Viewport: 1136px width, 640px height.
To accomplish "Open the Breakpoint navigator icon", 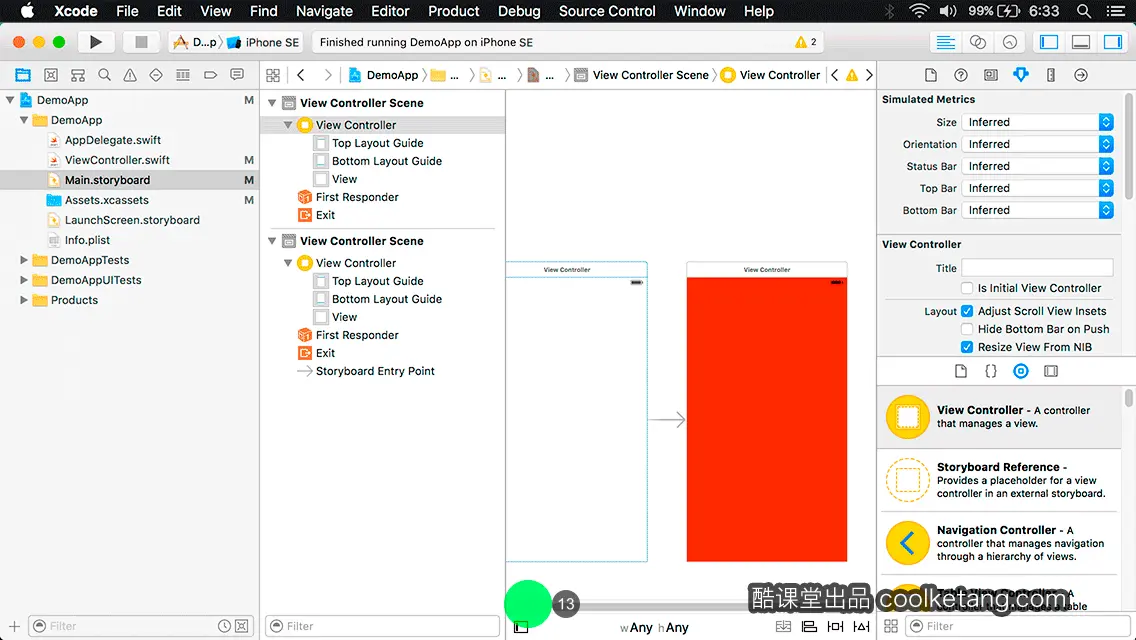I will [x=210, y=75].
